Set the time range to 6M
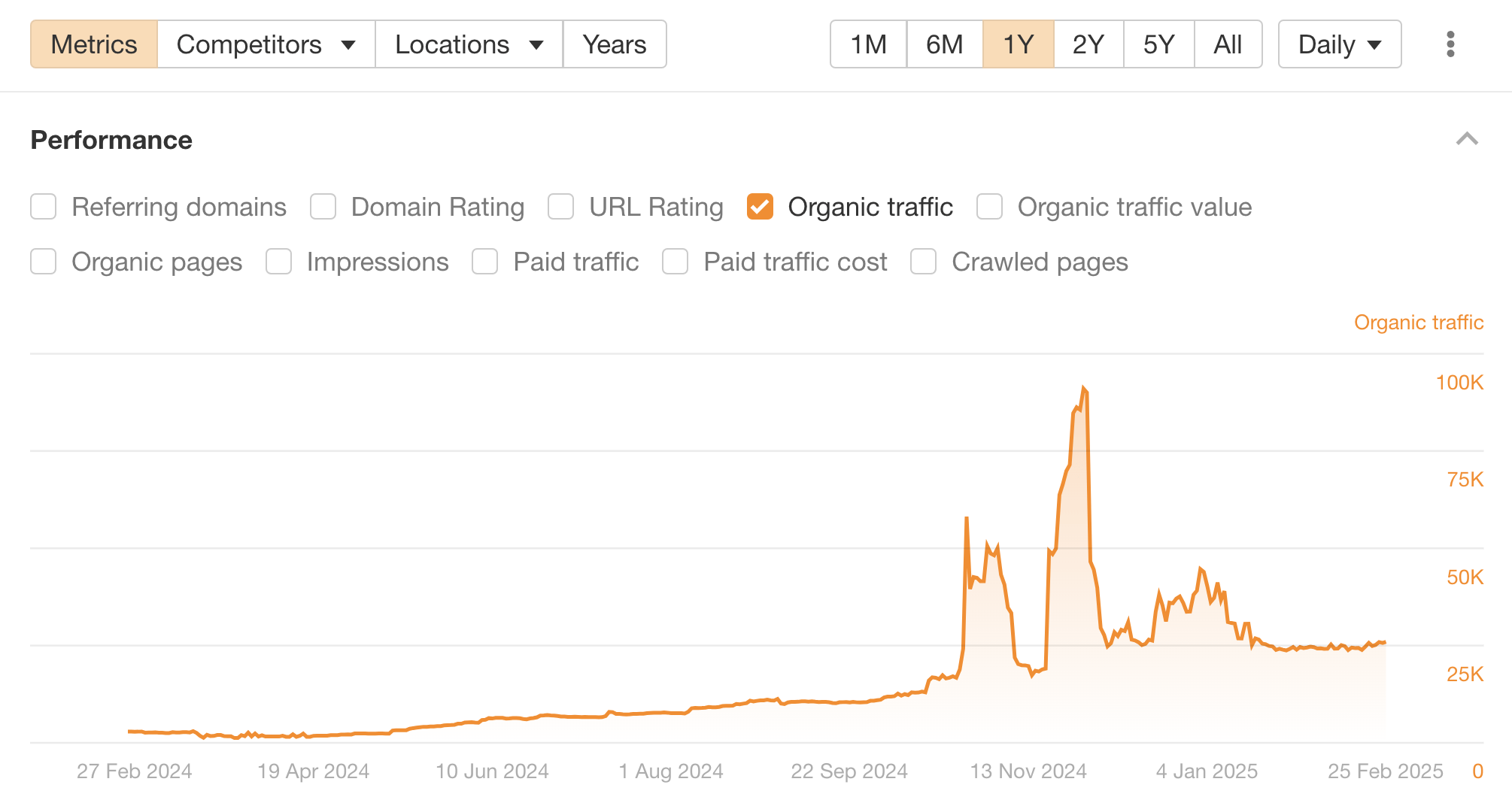This screenshot has width=1512, height=806. 944,44
